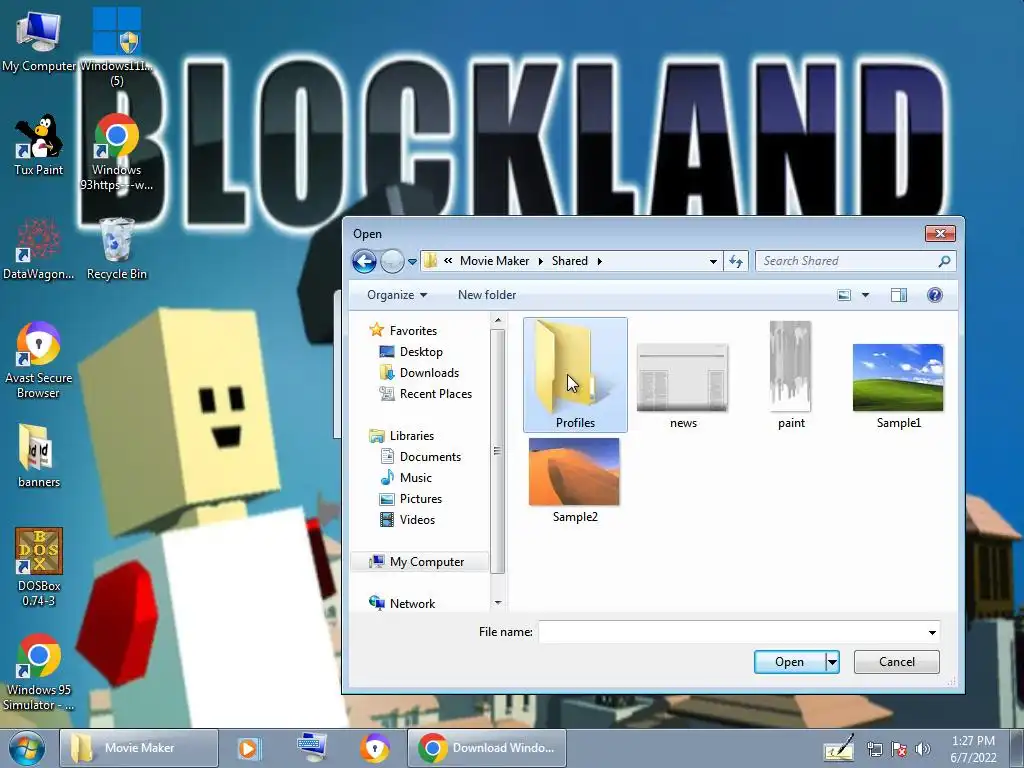
Task: Click the search magnifier icon
Action: coord(944,261)
